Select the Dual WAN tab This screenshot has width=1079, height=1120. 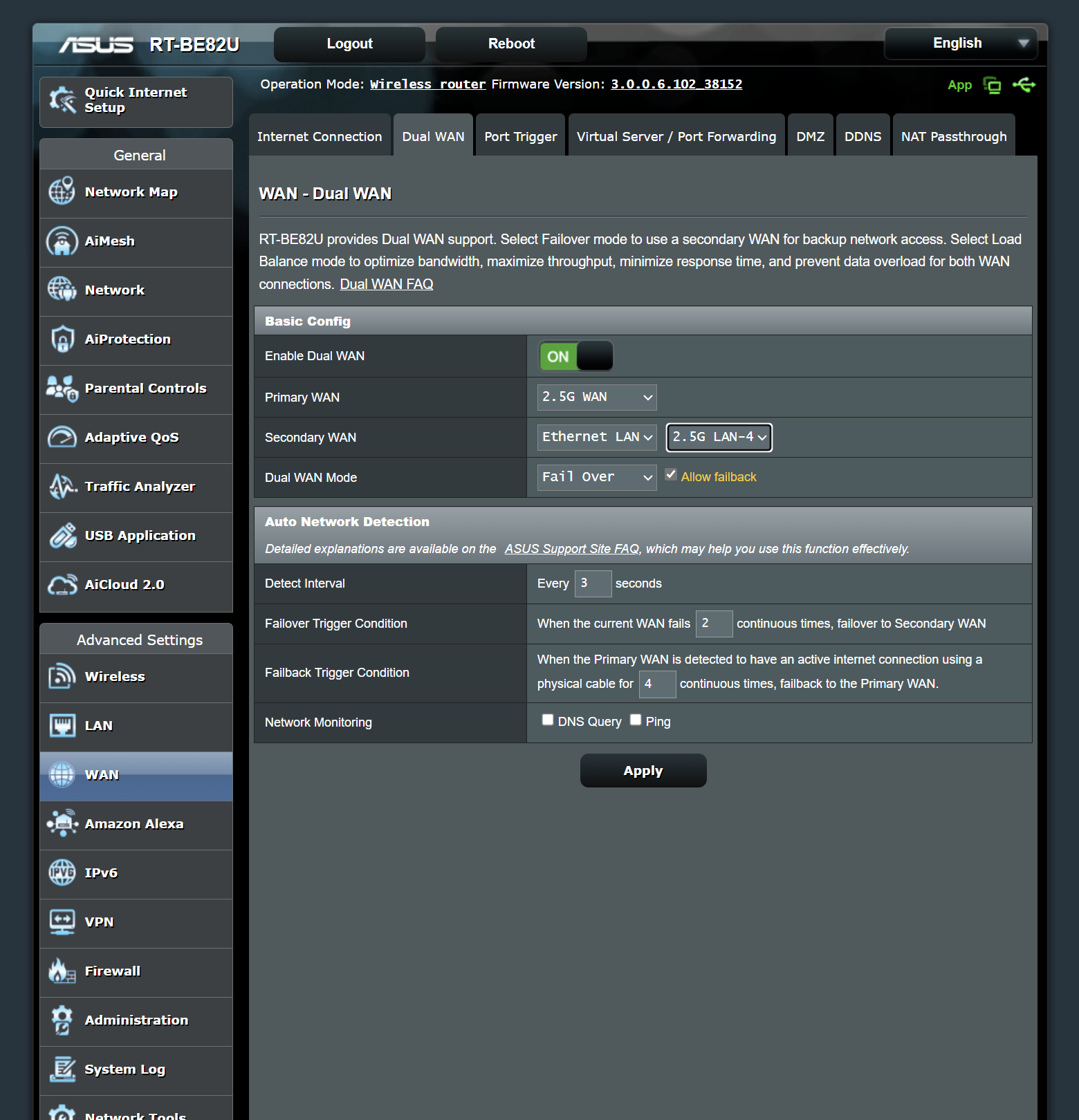point(434,136)
